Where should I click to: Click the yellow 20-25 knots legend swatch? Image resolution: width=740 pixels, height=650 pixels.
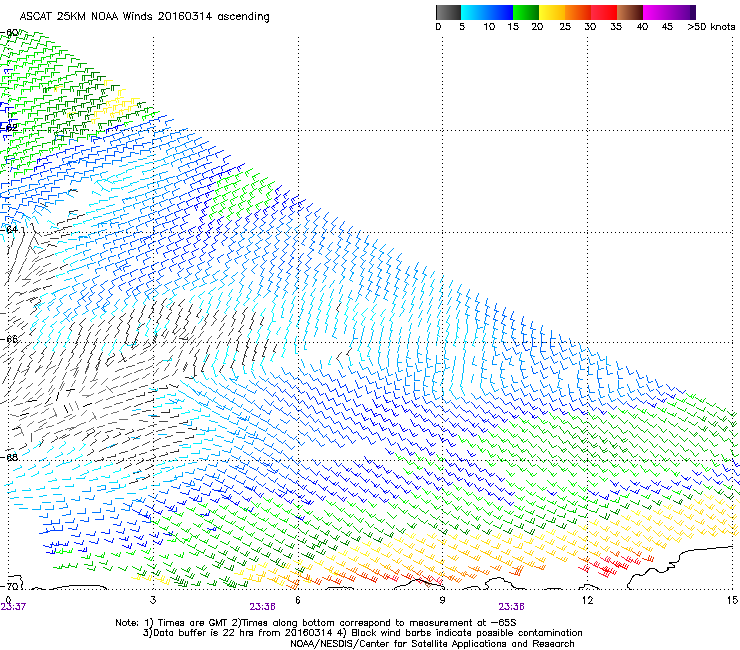coord(552,12)
